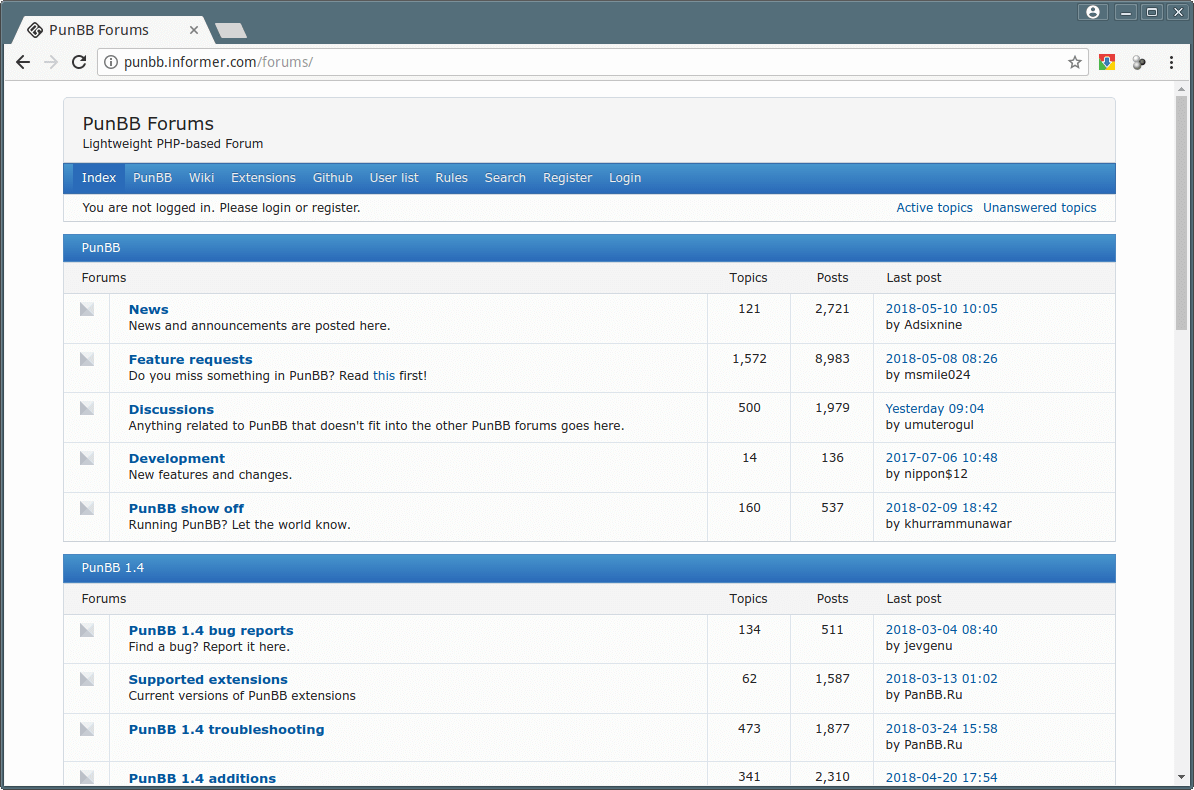Open the PunBB 1.4 bug reports forum
This screenshot has height=790, width=1194.
coord(210,630)
